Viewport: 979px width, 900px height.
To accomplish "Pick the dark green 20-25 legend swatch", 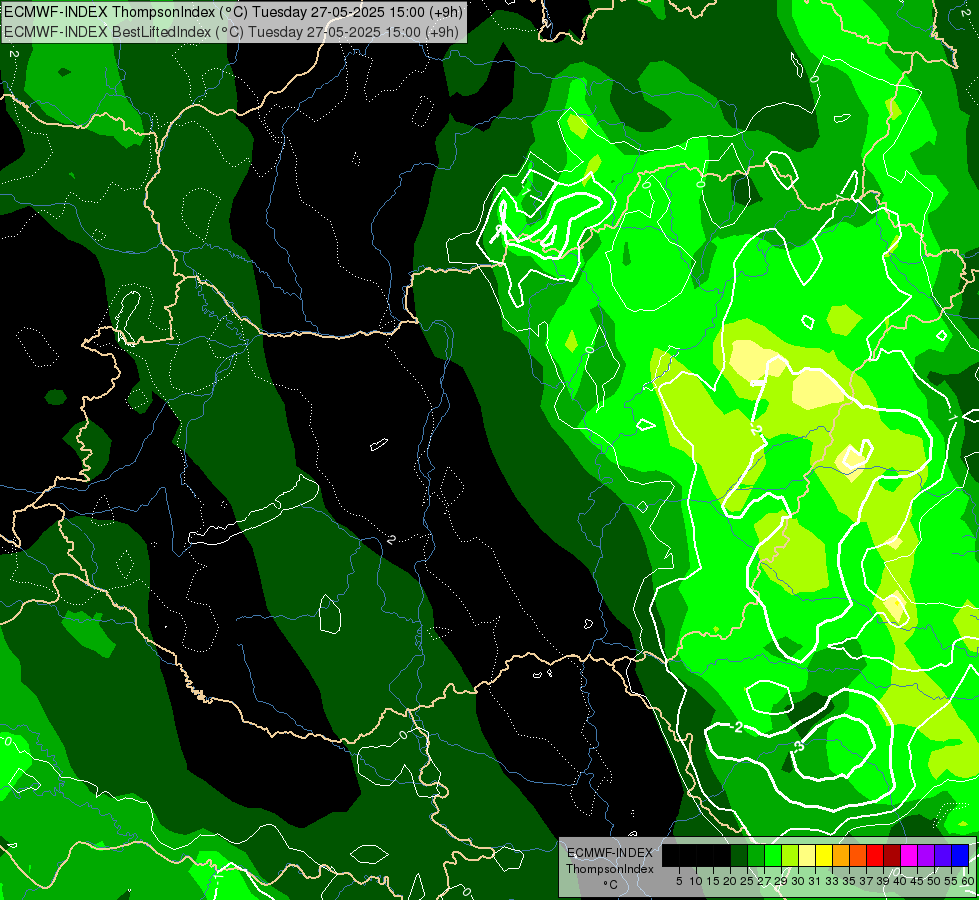I will (739, 855).
